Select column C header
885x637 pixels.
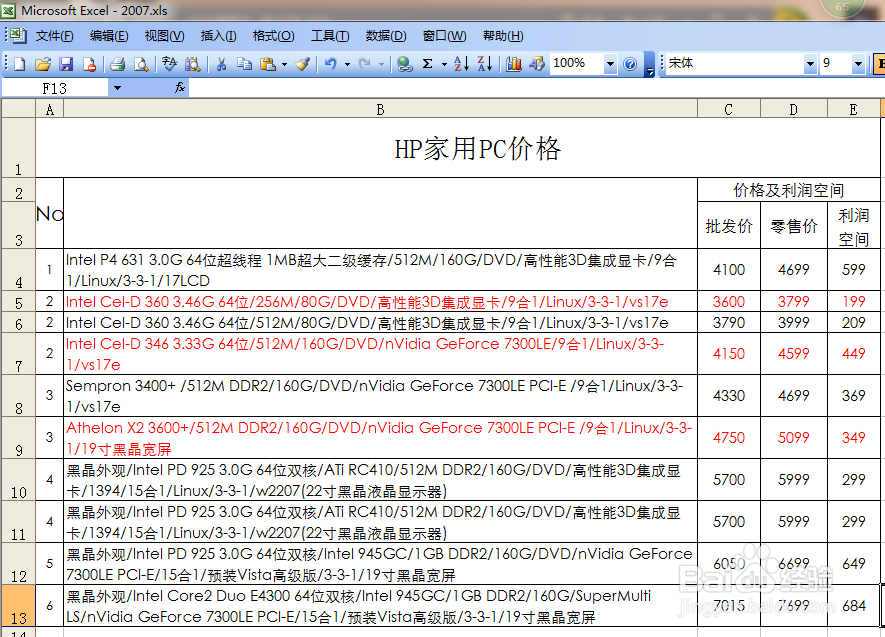click(729, 109)
